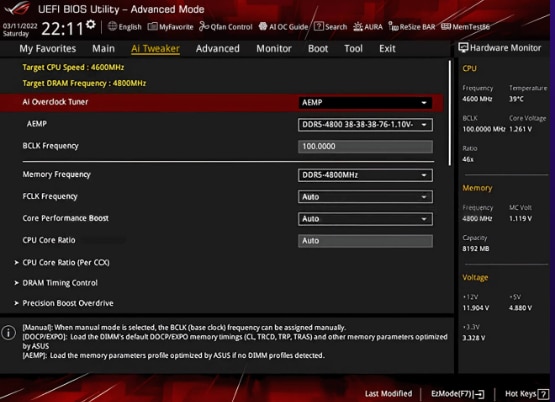Click BCLK Frequency 100.0000 field

click(365, 147)
